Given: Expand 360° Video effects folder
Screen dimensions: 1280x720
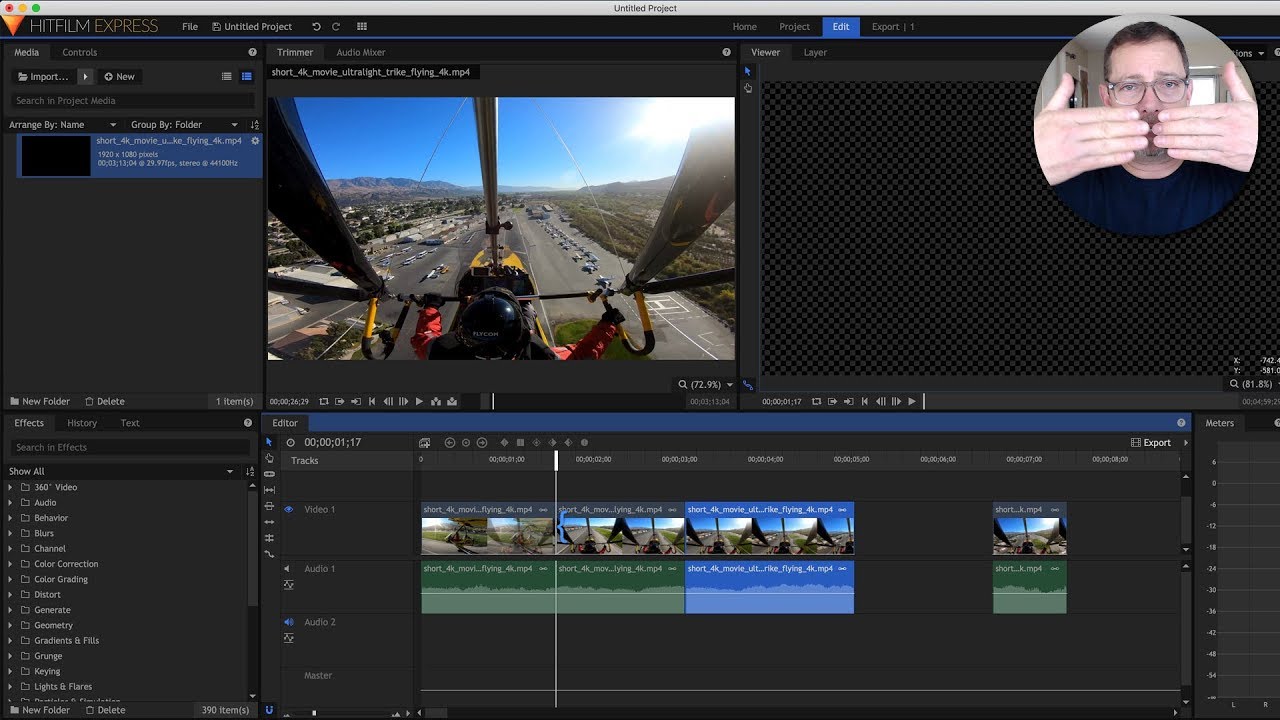Looking at the screenshot, I should [11, 487].
